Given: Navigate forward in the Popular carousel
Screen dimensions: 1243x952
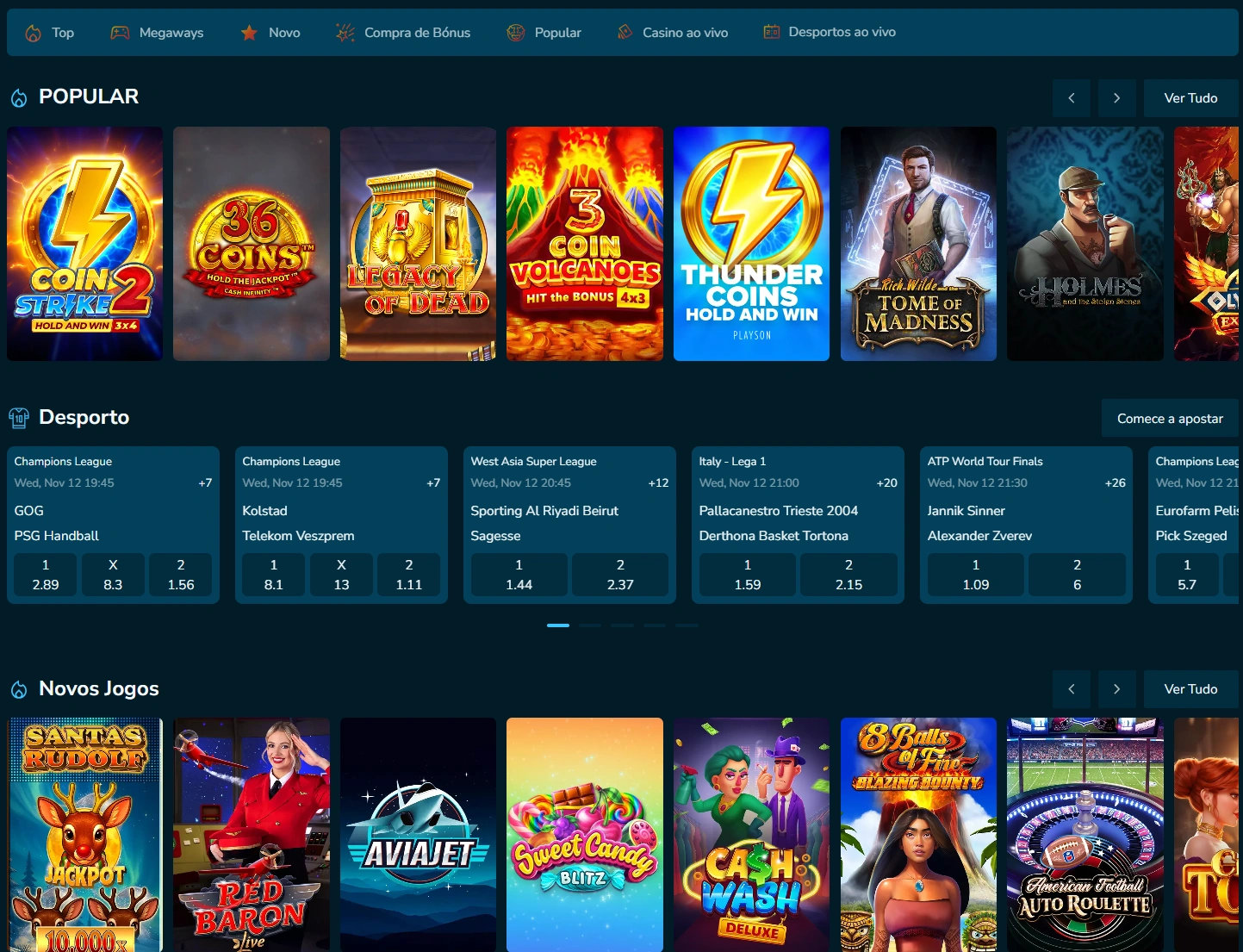Looking at the screenshot, I should [1116, 97].
